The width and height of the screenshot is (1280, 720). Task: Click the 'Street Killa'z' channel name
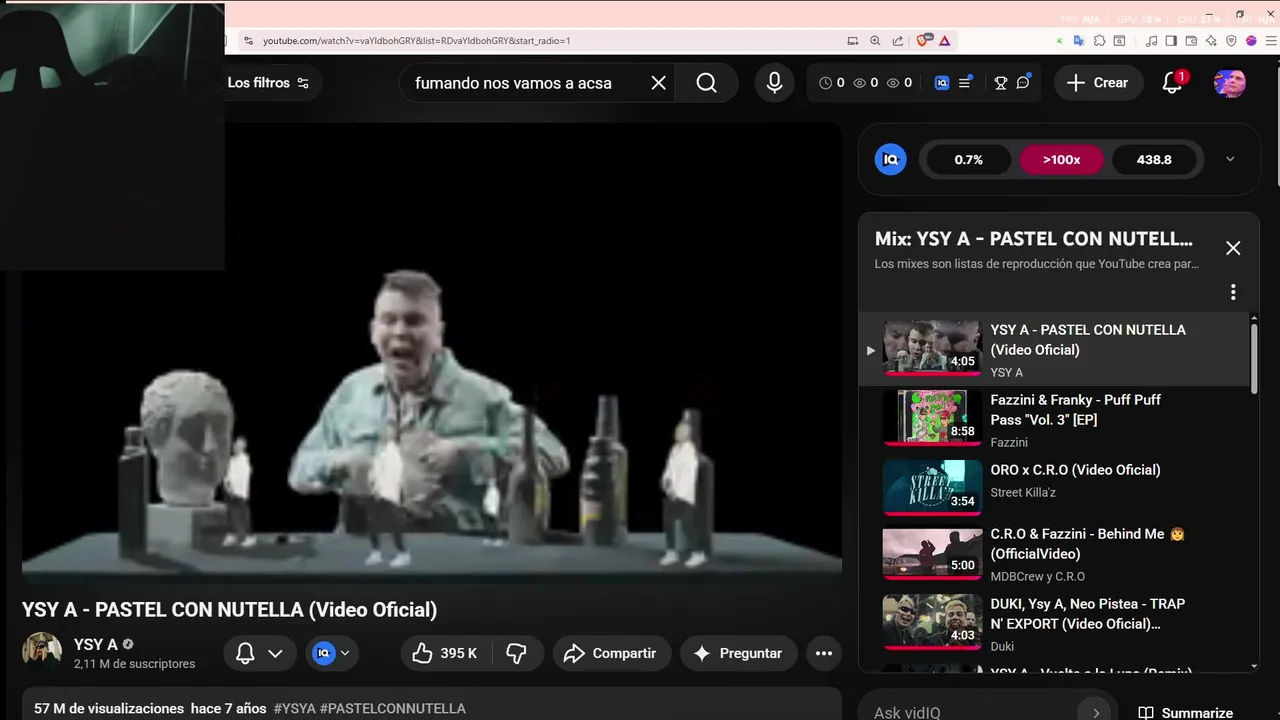pos(1023,492)
